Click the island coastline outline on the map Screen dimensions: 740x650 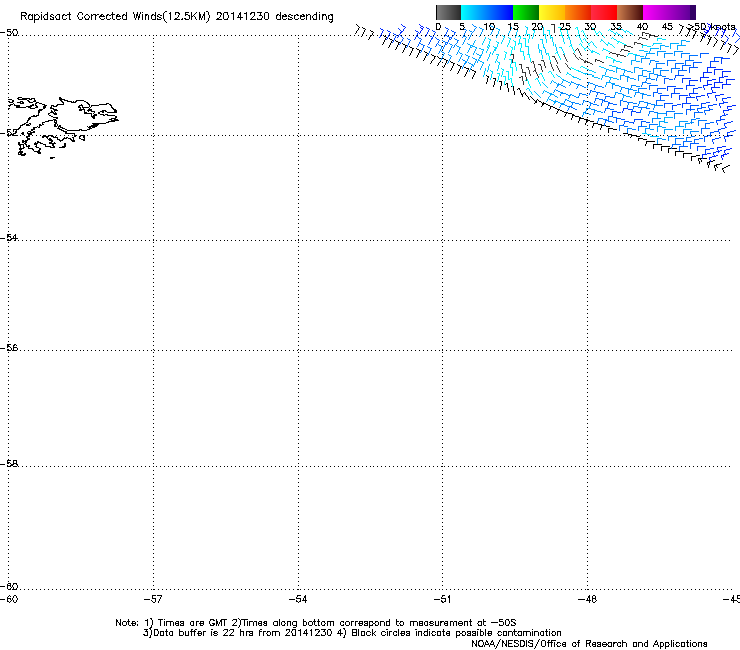[61, 127]
